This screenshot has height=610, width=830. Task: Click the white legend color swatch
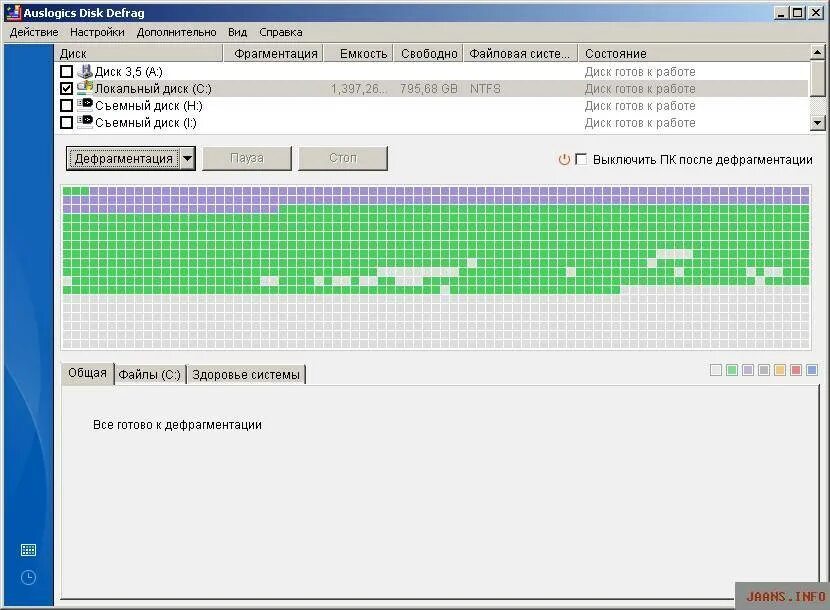pos(716,370)
